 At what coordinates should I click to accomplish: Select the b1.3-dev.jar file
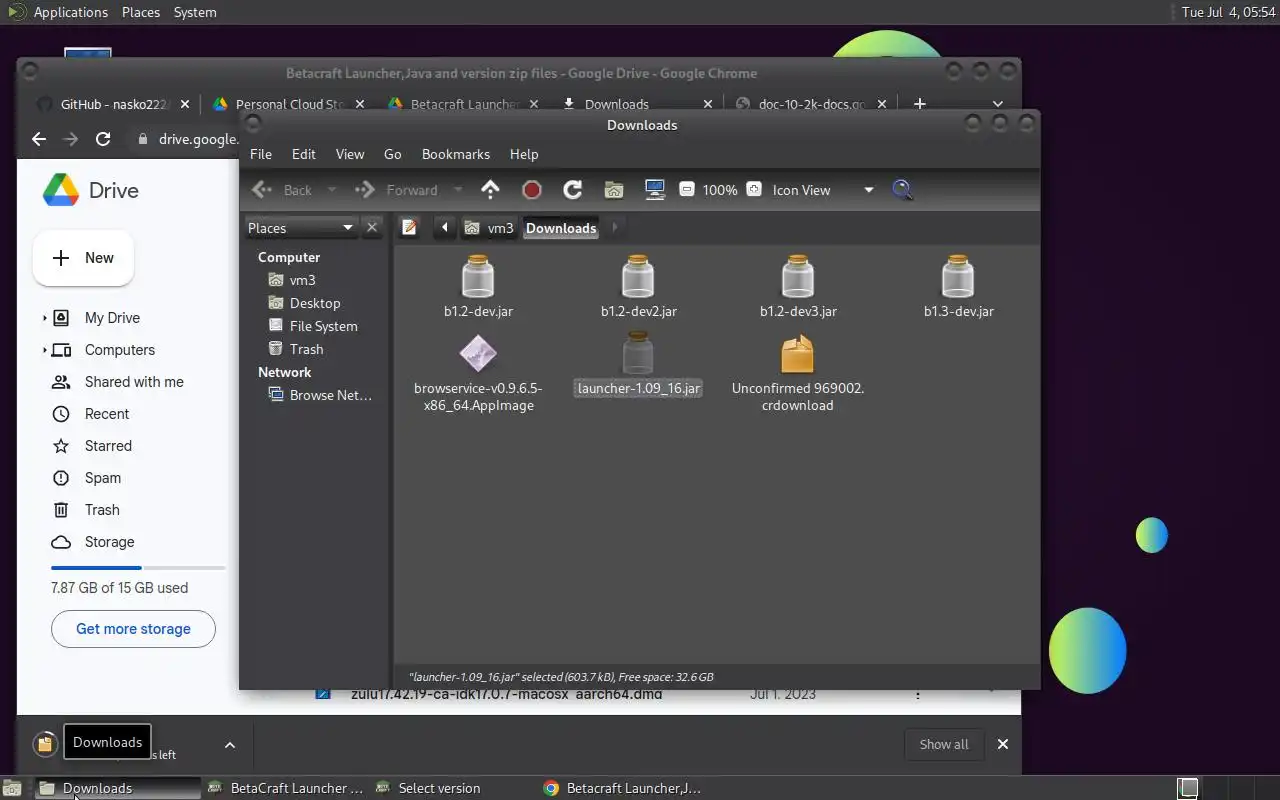(x=958, y=286)
